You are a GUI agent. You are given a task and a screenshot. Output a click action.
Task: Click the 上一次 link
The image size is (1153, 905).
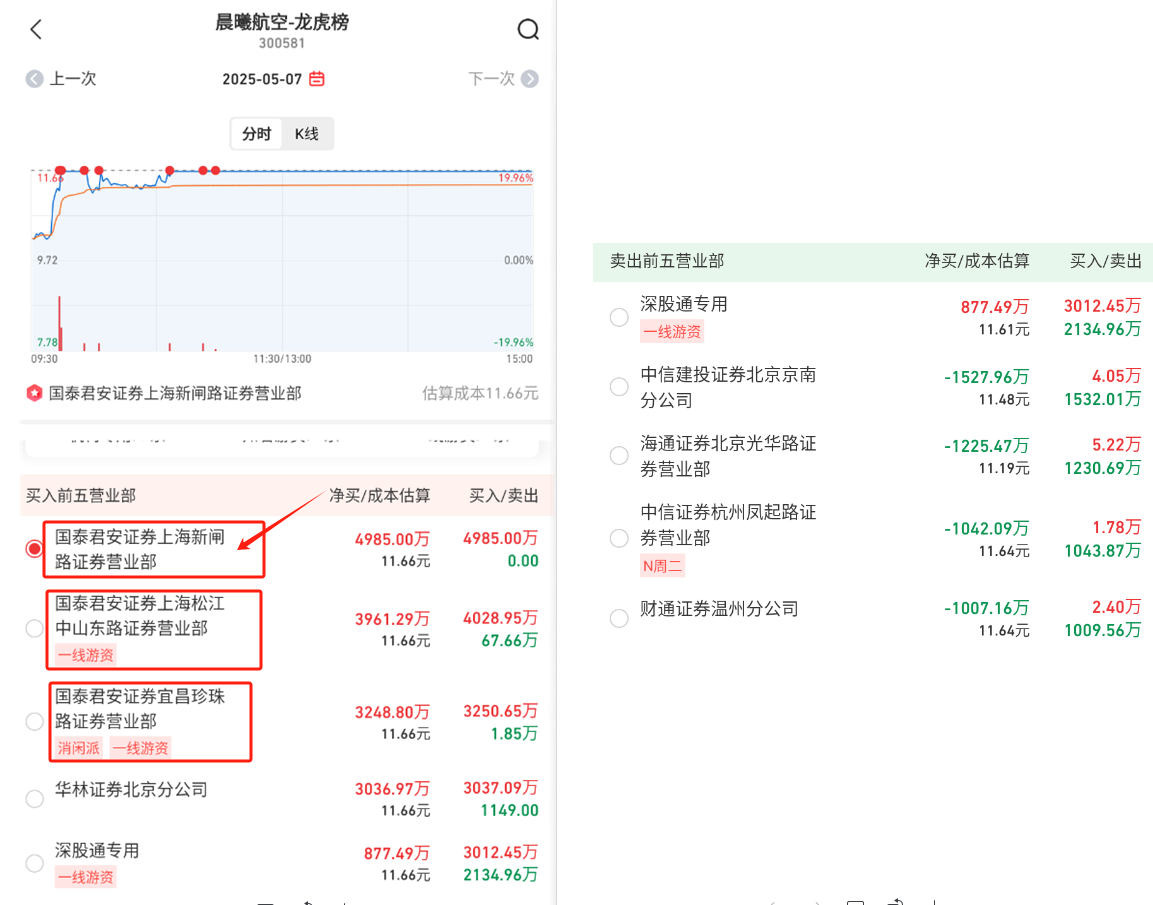(x=72, y=79)
